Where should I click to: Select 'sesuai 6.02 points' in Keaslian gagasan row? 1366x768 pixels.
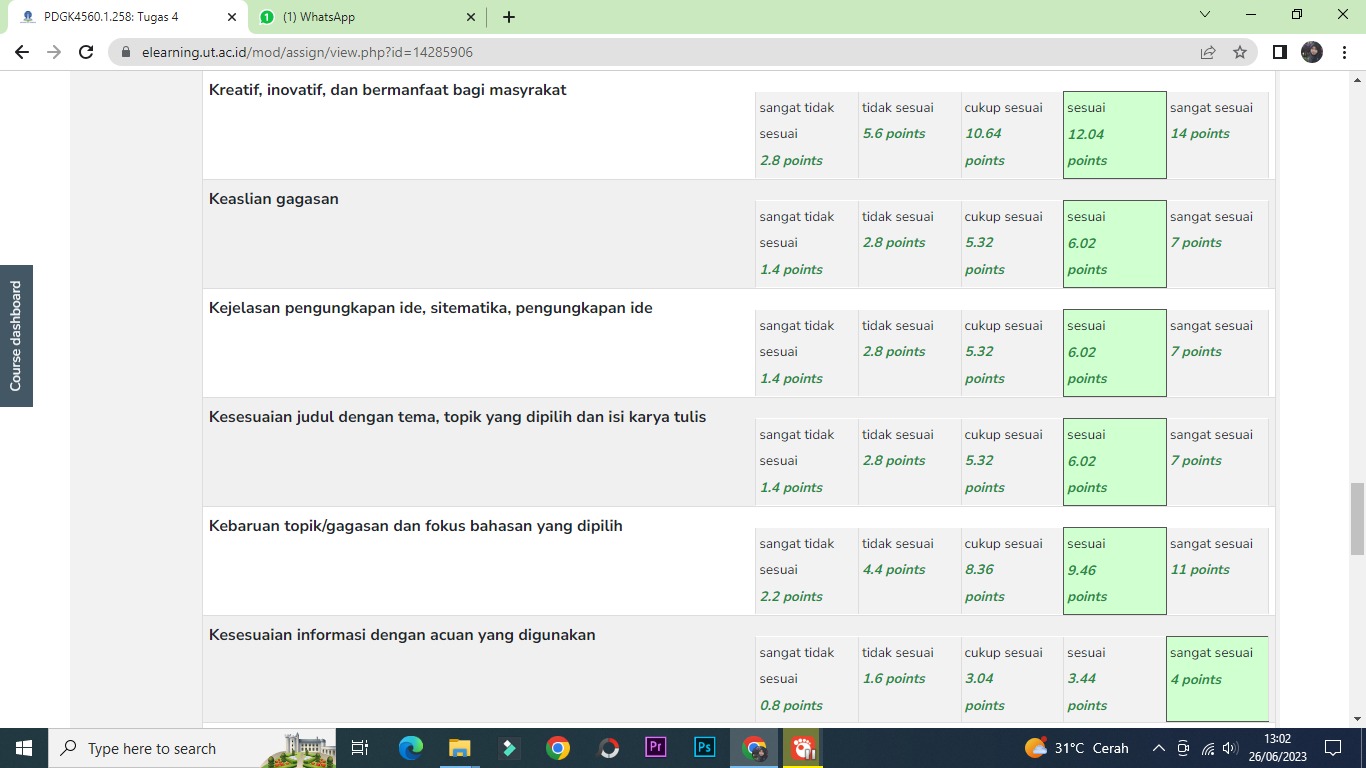click(1114, 244)
